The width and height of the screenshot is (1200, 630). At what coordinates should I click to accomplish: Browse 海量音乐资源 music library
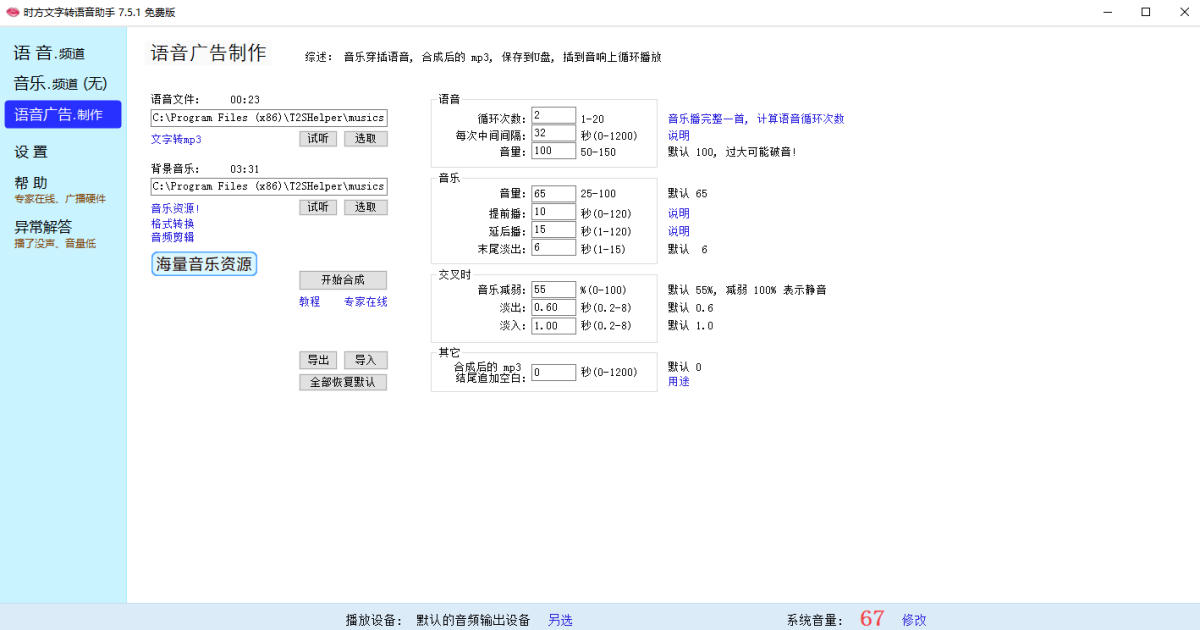204,264
